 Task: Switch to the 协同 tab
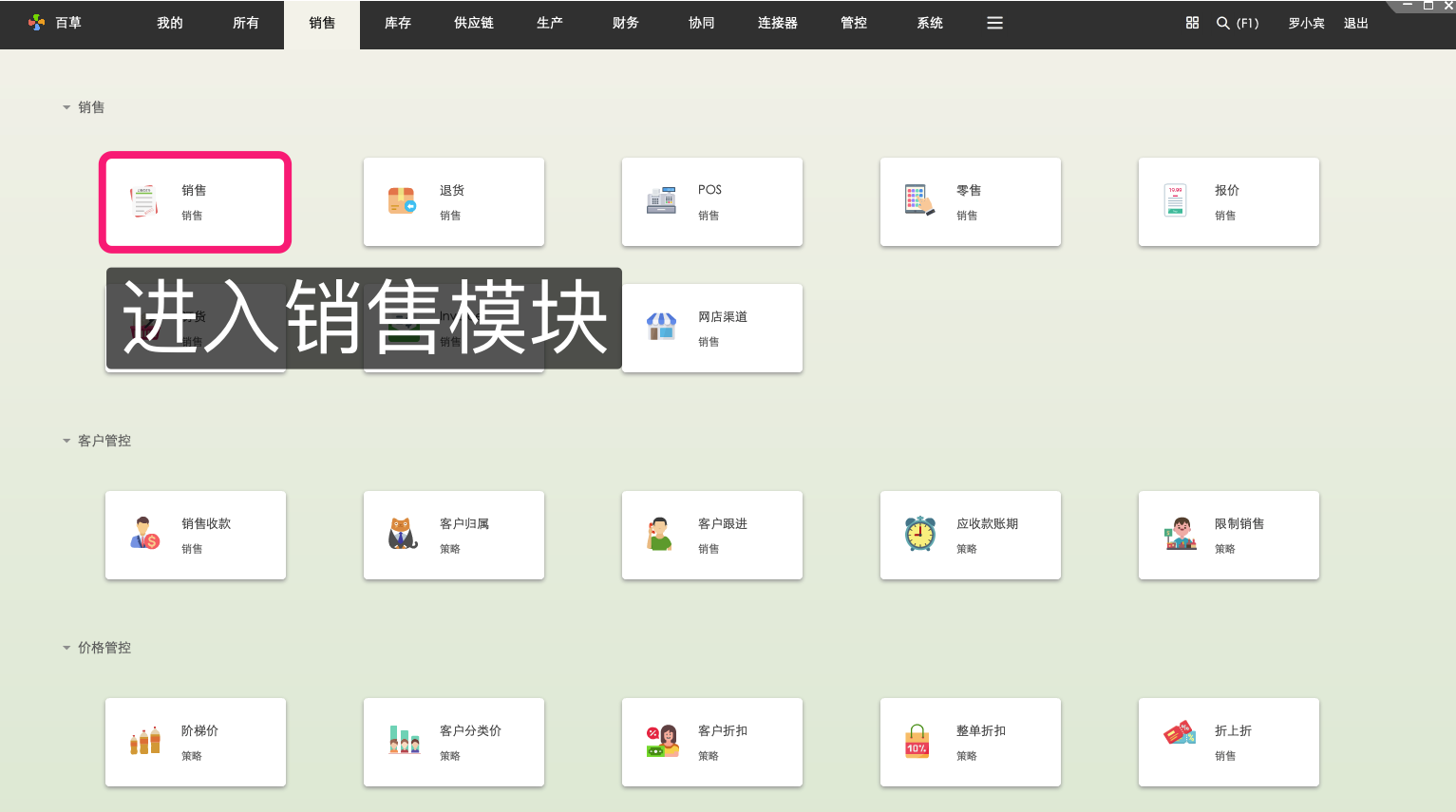click(702, 23)
